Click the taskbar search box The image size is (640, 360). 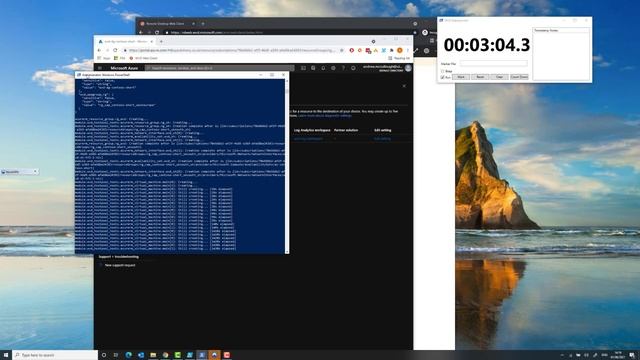pos(55,355)
